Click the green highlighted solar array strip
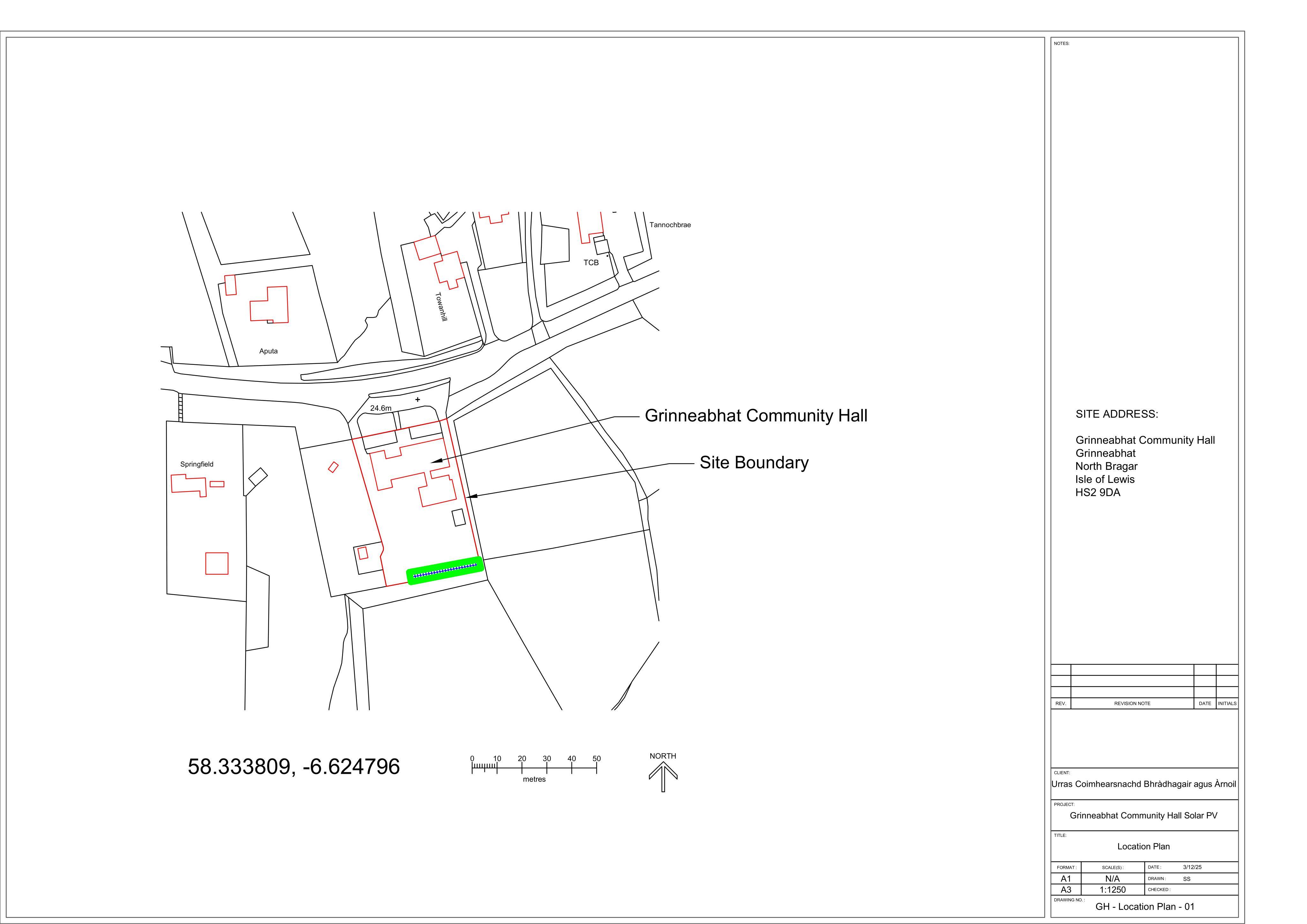The height and width of the screenshot is (924, 1307). (444, 571)
